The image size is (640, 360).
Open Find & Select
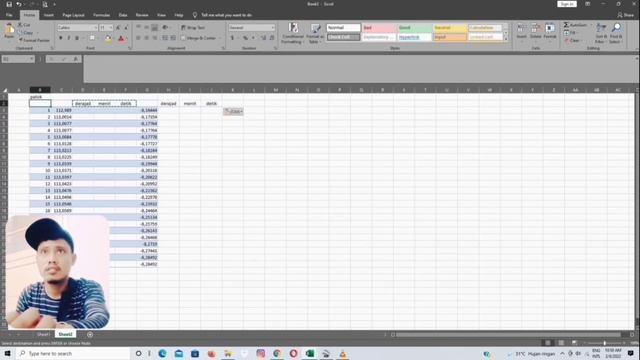(x=616, y=33)
